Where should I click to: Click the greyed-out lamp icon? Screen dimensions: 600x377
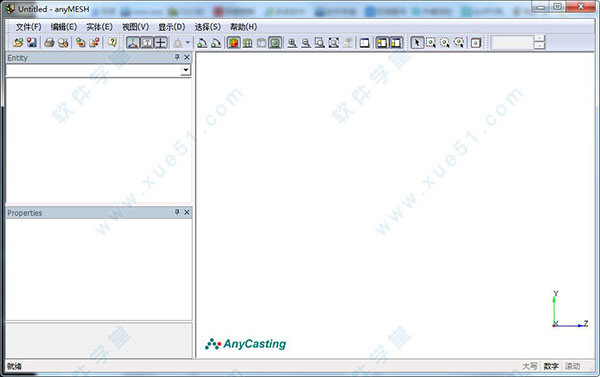coord(178,42)
